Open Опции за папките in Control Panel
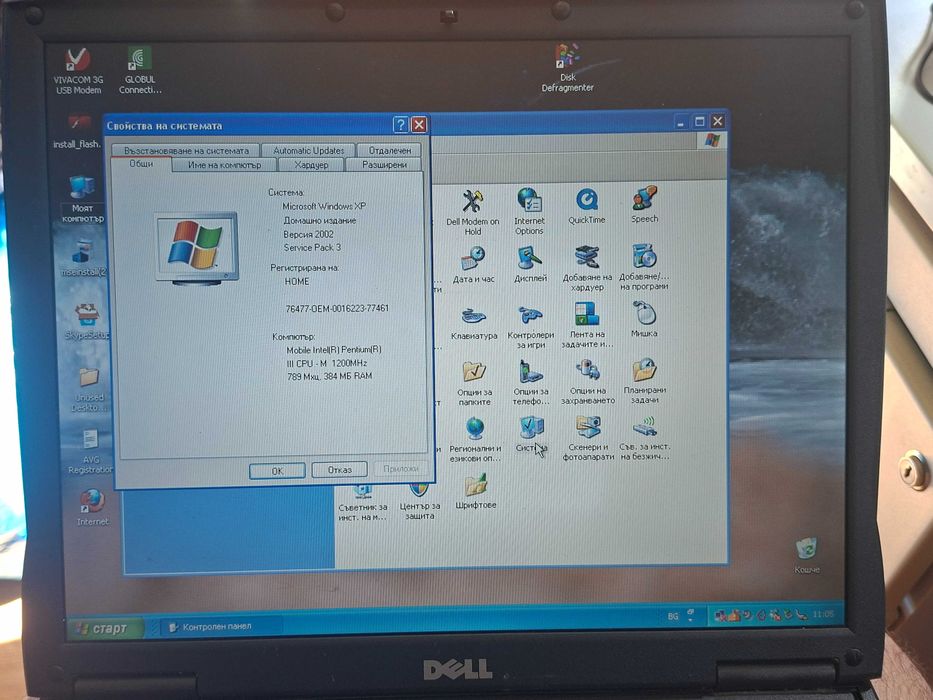This screenshot has width=933, height=700. pyautogui.click(x=474, y=383)
